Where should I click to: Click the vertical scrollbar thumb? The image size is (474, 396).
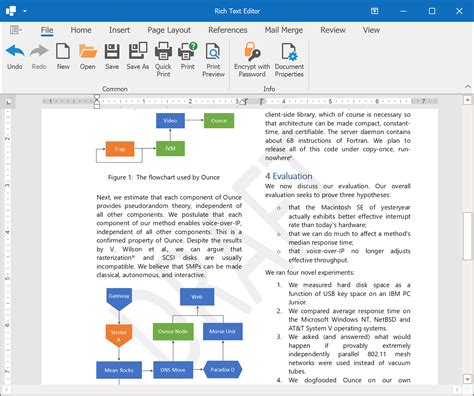467,236
